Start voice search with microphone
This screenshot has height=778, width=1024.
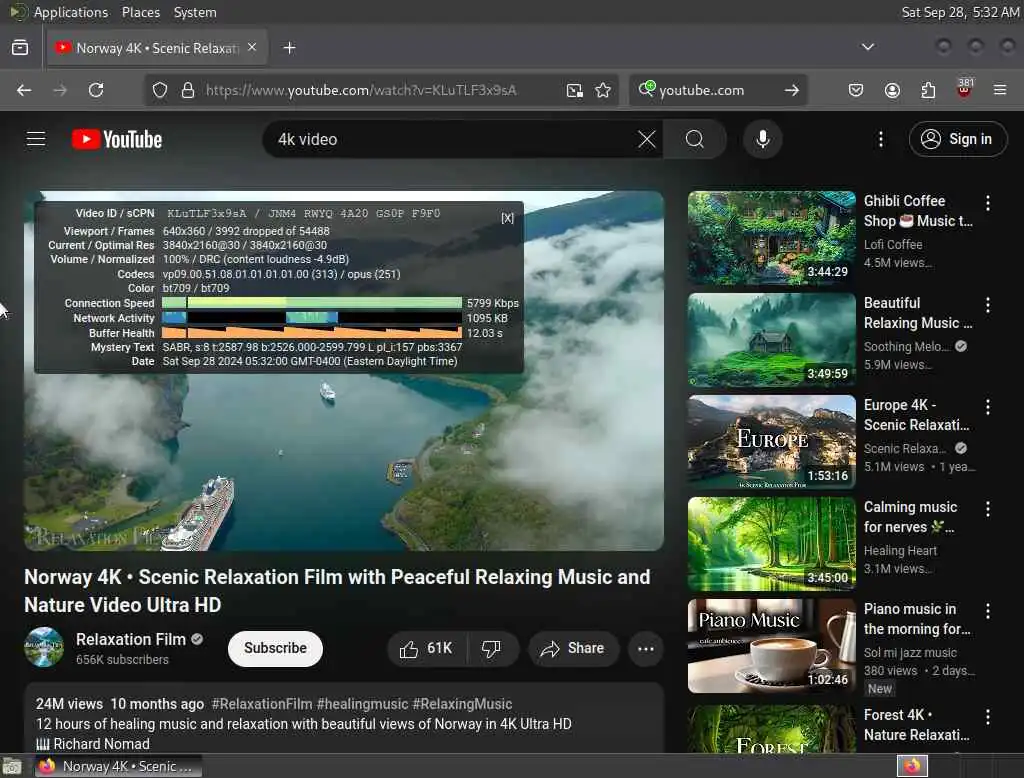point(762,139)
